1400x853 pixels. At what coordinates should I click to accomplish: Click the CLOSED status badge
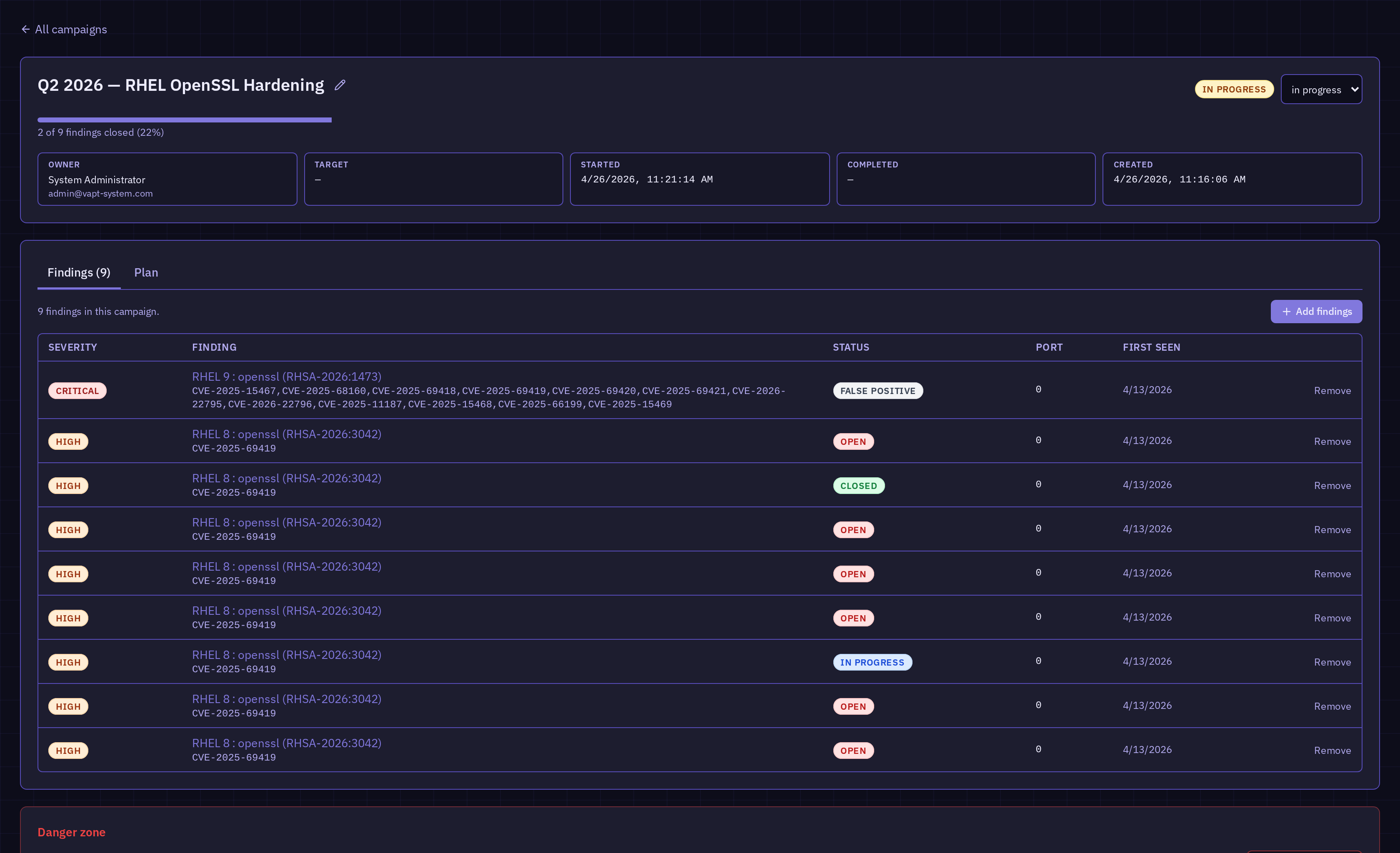point(858,486)
